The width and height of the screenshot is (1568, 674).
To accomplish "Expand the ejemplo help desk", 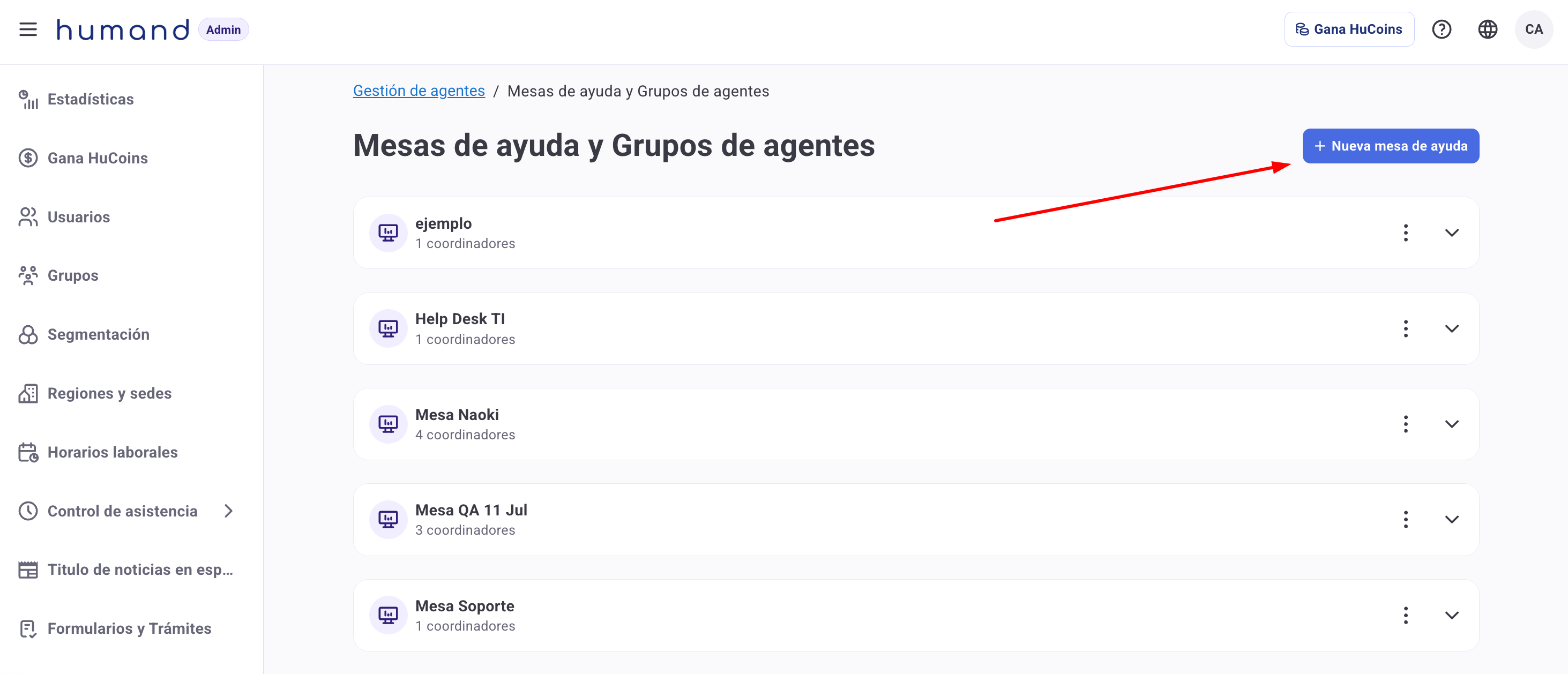I will (1452, 233).
